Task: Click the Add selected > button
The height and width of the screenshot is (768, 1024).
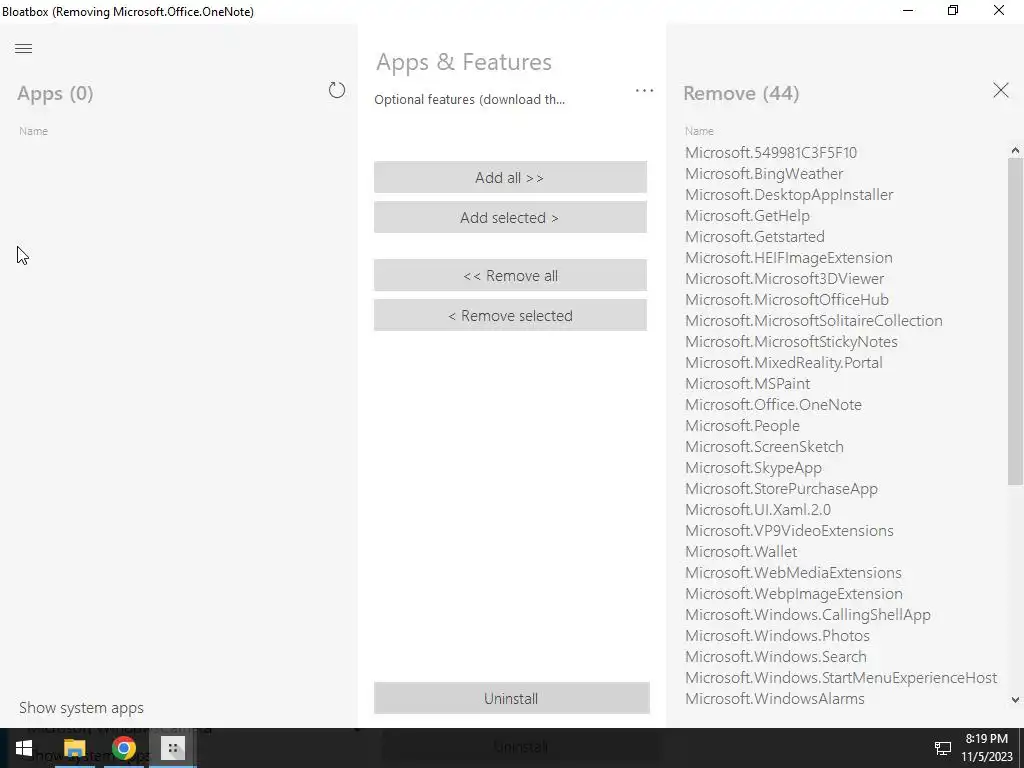Action: click(510, 217)
